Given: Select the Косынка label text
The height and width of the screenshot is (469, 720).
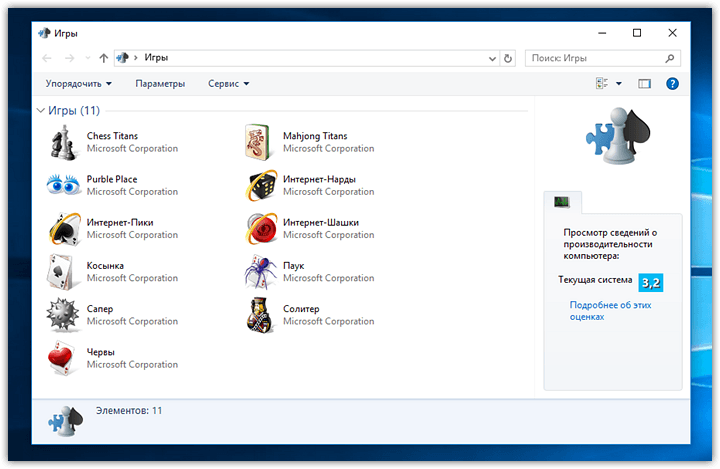Looking at the screenshot, I should pos(105,266).
